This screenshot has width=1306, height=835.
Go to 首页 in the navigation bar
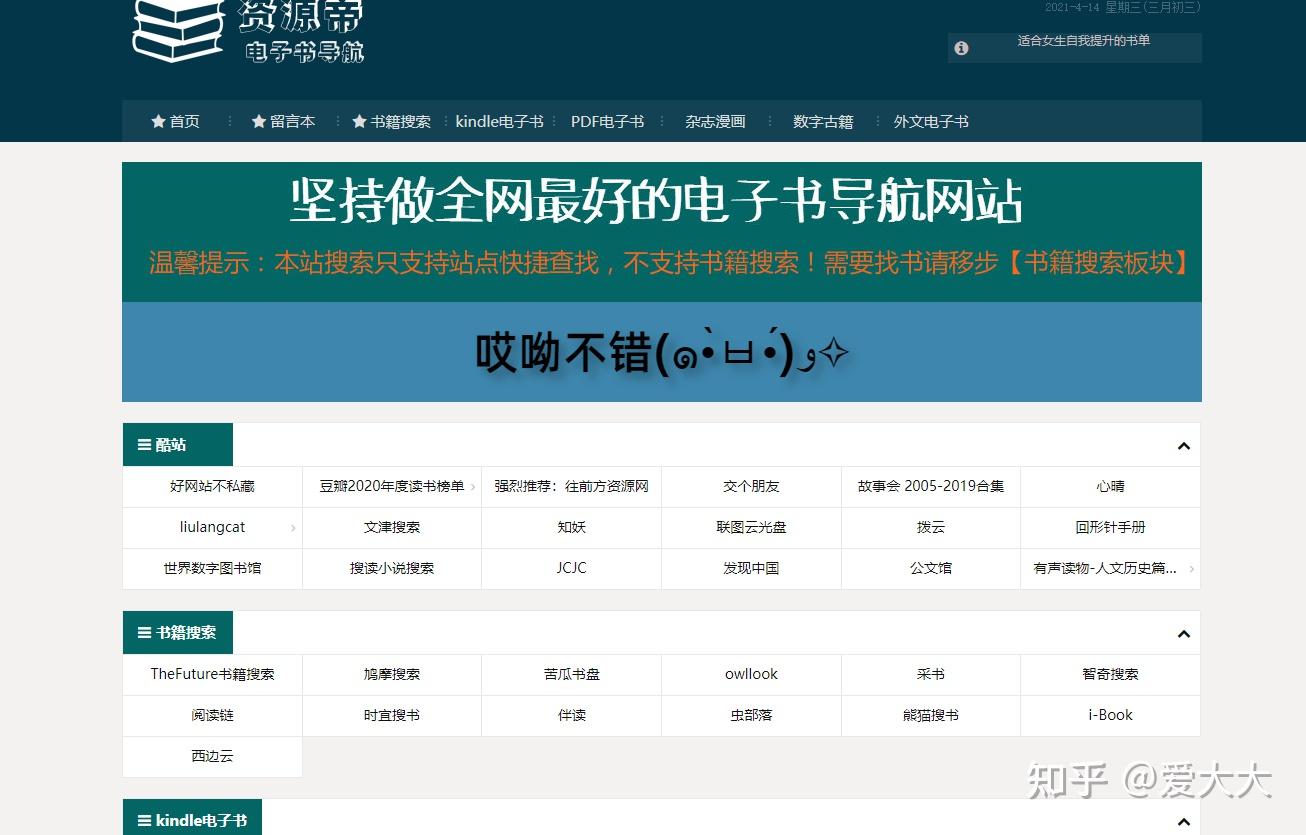[x=175, y=121]
